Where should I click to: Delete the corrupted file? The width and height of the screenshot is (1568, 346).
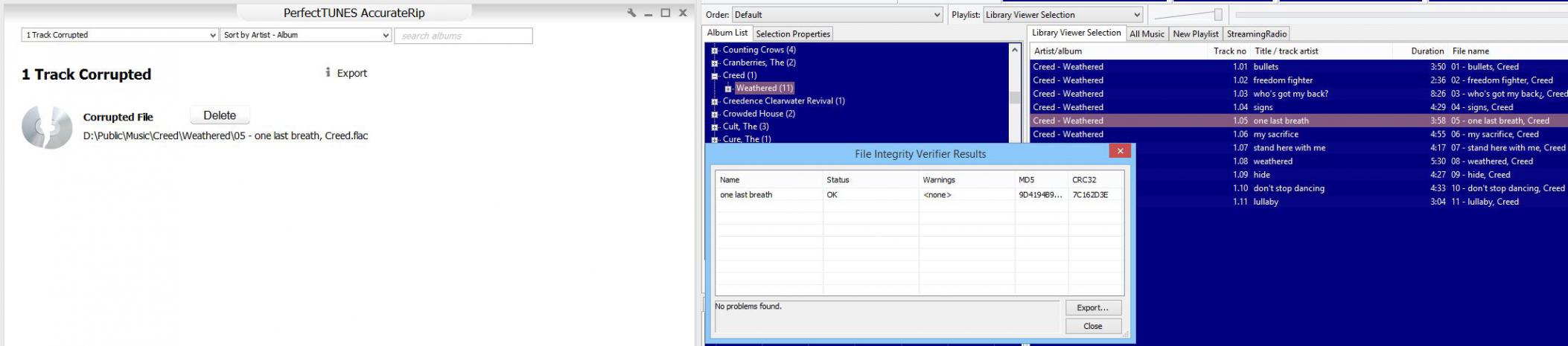(x=220, y=115)
